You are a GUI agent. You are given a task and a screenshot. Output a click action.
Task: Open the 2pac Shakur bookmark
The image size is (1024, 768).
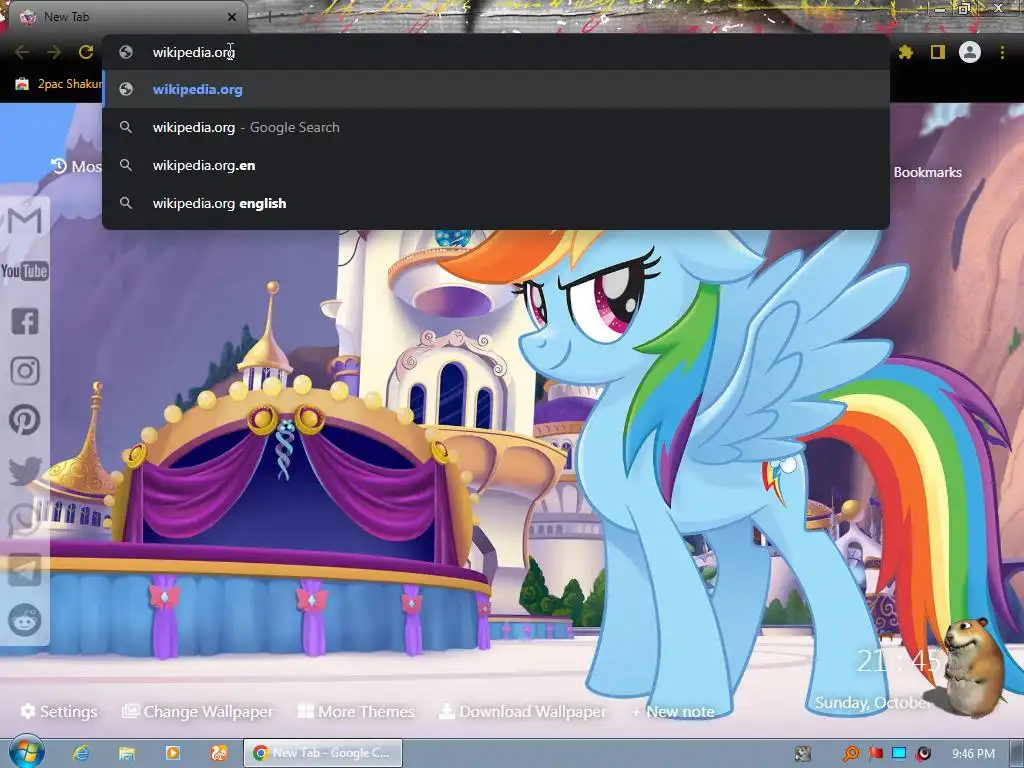point(59,84)
